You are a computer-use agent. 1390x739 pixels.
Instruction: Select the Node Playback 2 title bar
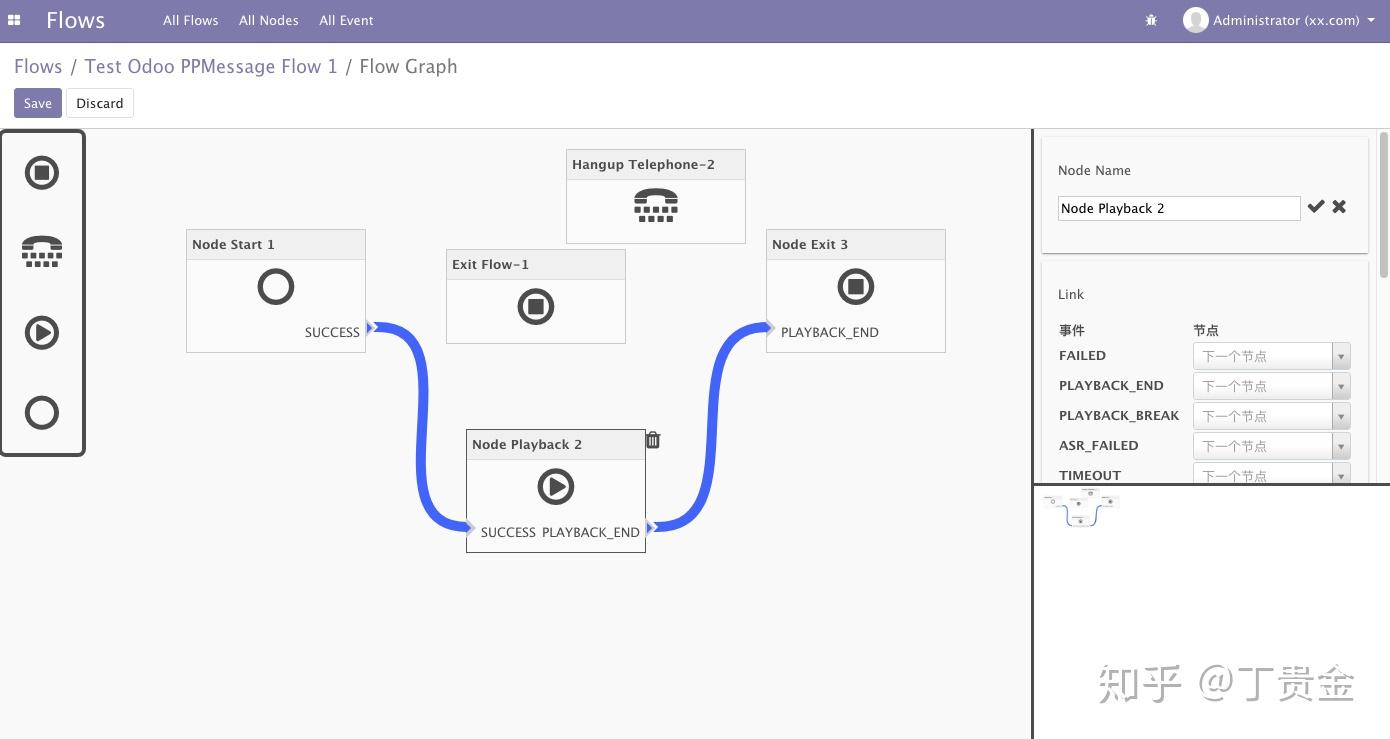[x=556, y=445]
